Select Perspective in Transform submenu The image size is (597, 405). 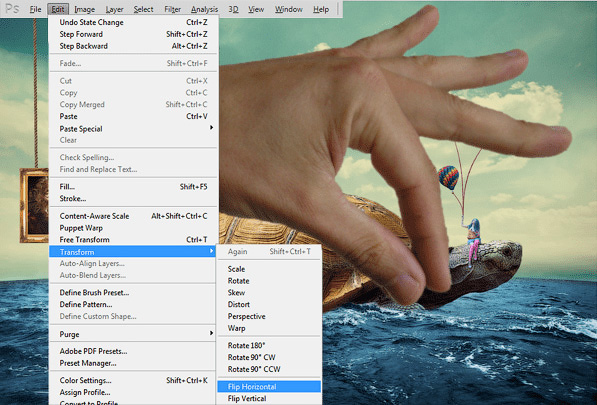click(269, 316)
